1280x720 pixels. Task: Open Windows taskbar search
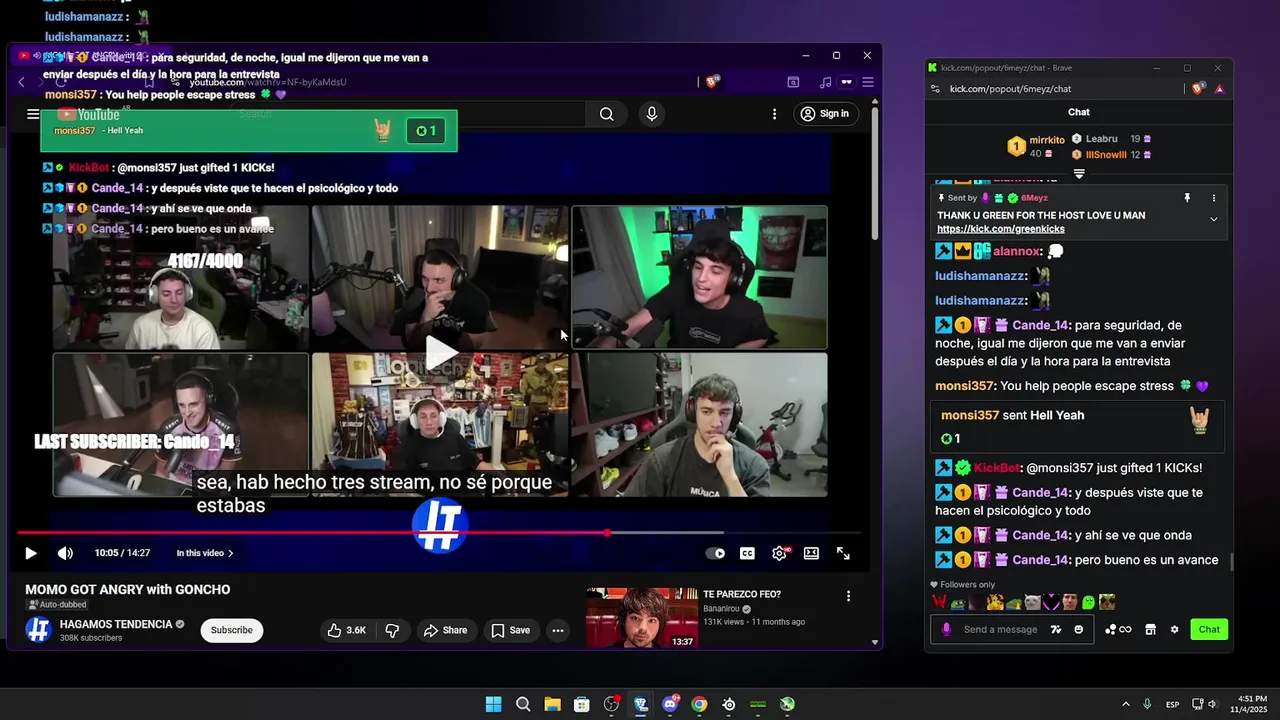point(523,704)
